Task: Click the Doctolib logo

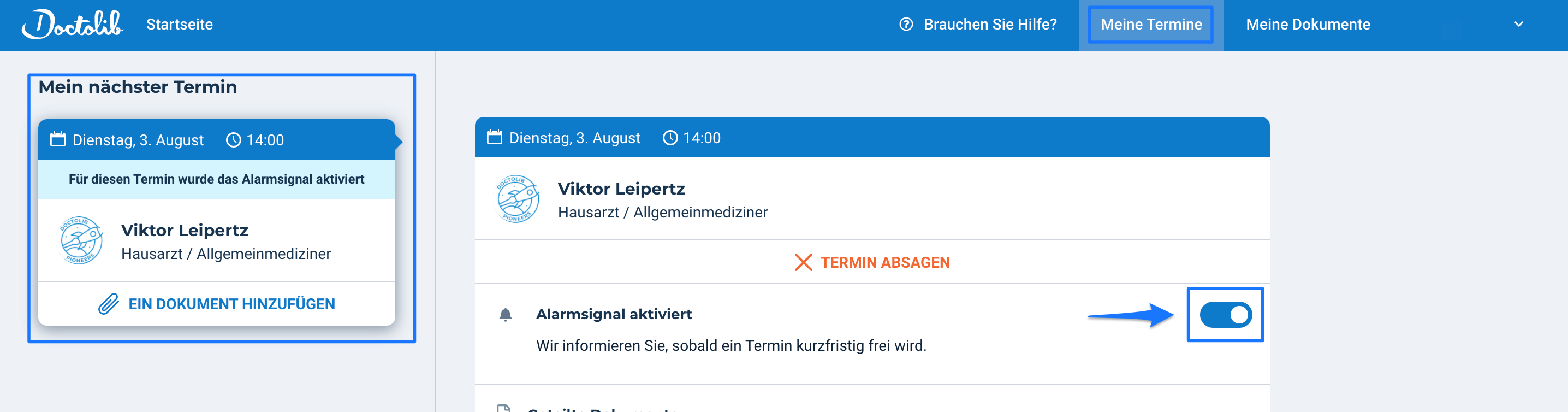Action: coord(72,25)
